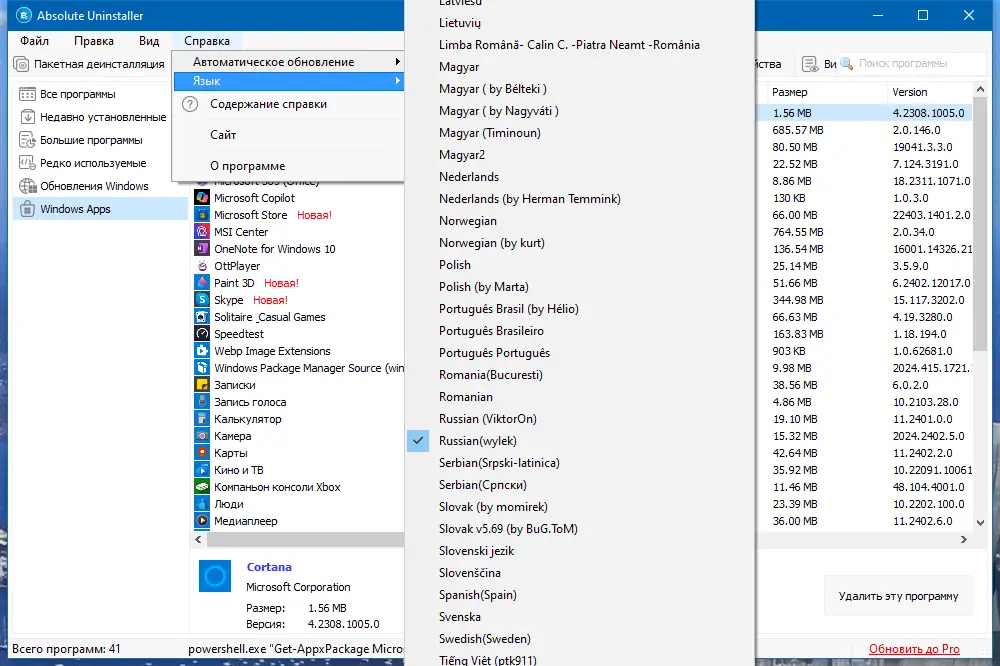The image size is (1000, 666).
Task: Choose Limba Română Calin C. language
Action: [x=569, y=45]
